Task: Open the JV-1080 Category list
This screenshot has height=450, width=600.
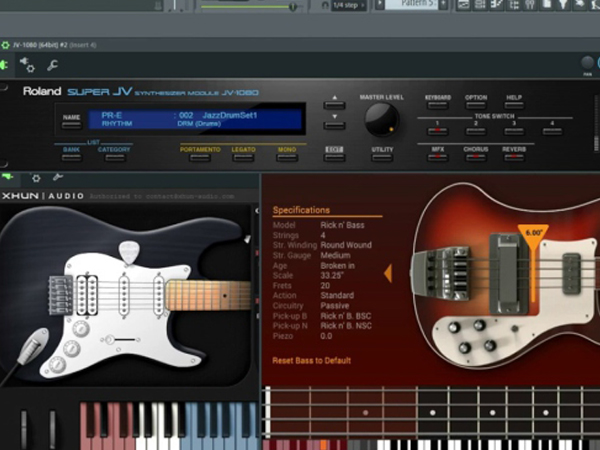Action: point(114,157)
